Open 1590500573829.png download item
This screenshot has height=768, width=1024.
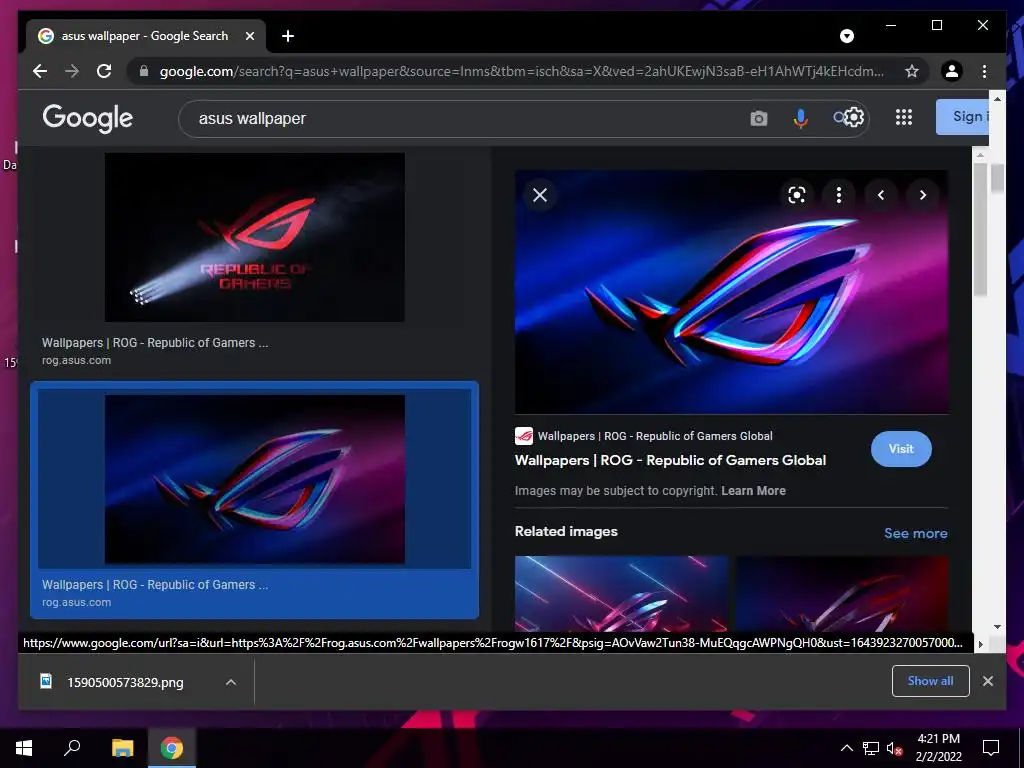point(125,682)
